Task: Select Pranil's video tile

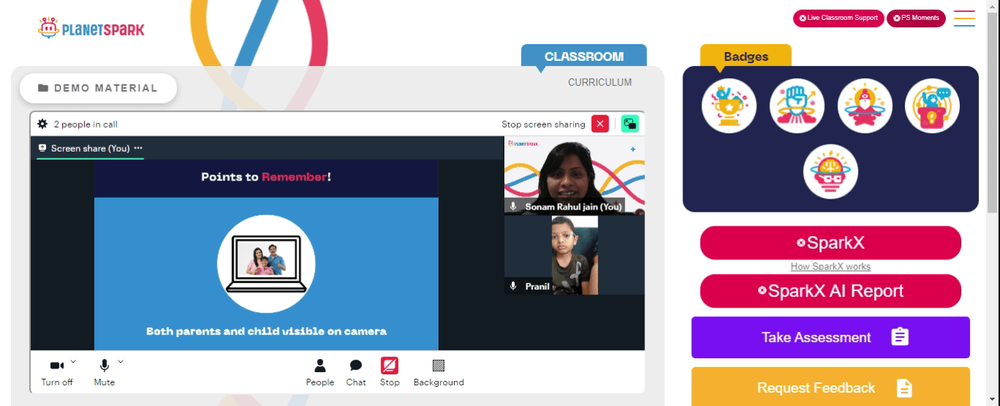Action: point(574,255)
